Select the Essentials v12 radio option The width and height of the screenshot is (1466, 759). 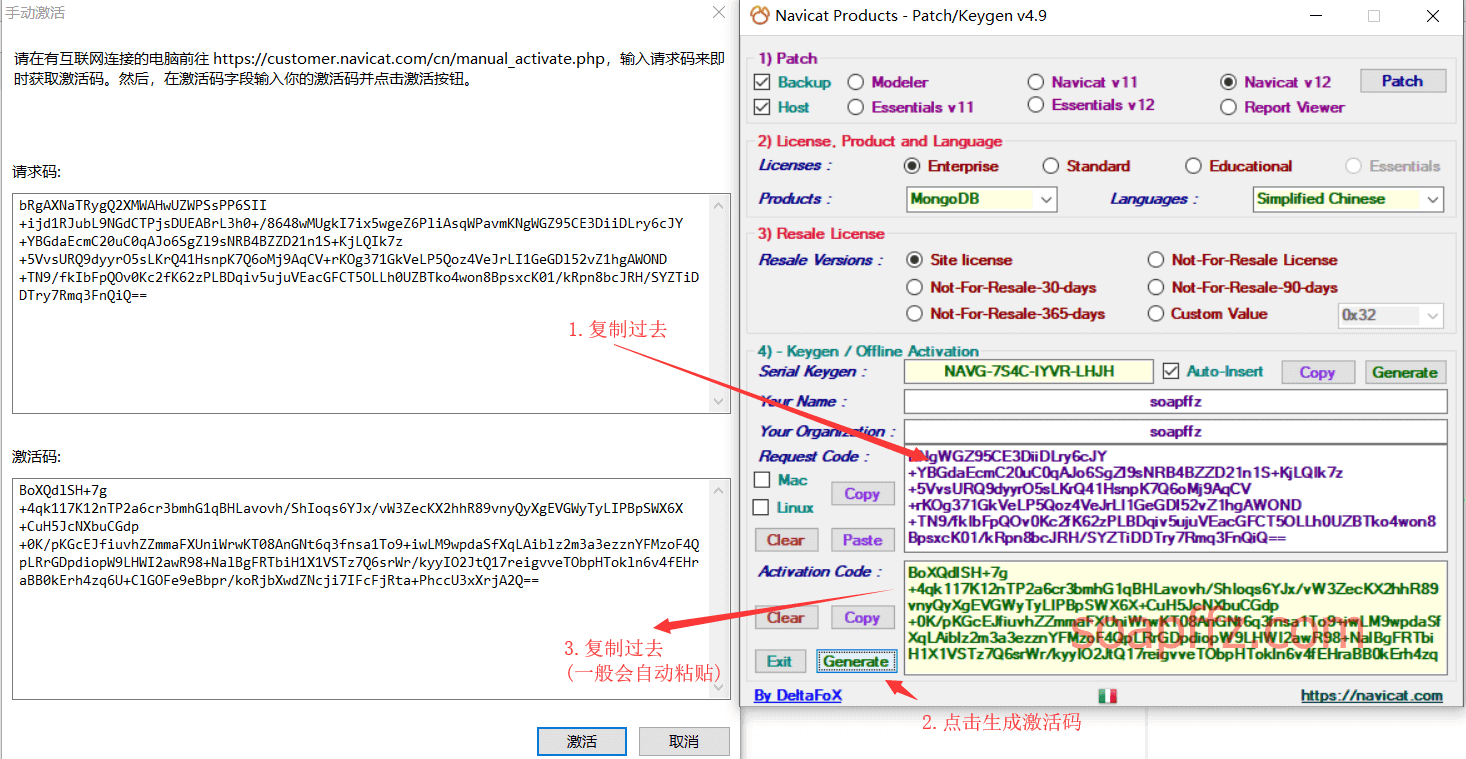[1036, 105]
